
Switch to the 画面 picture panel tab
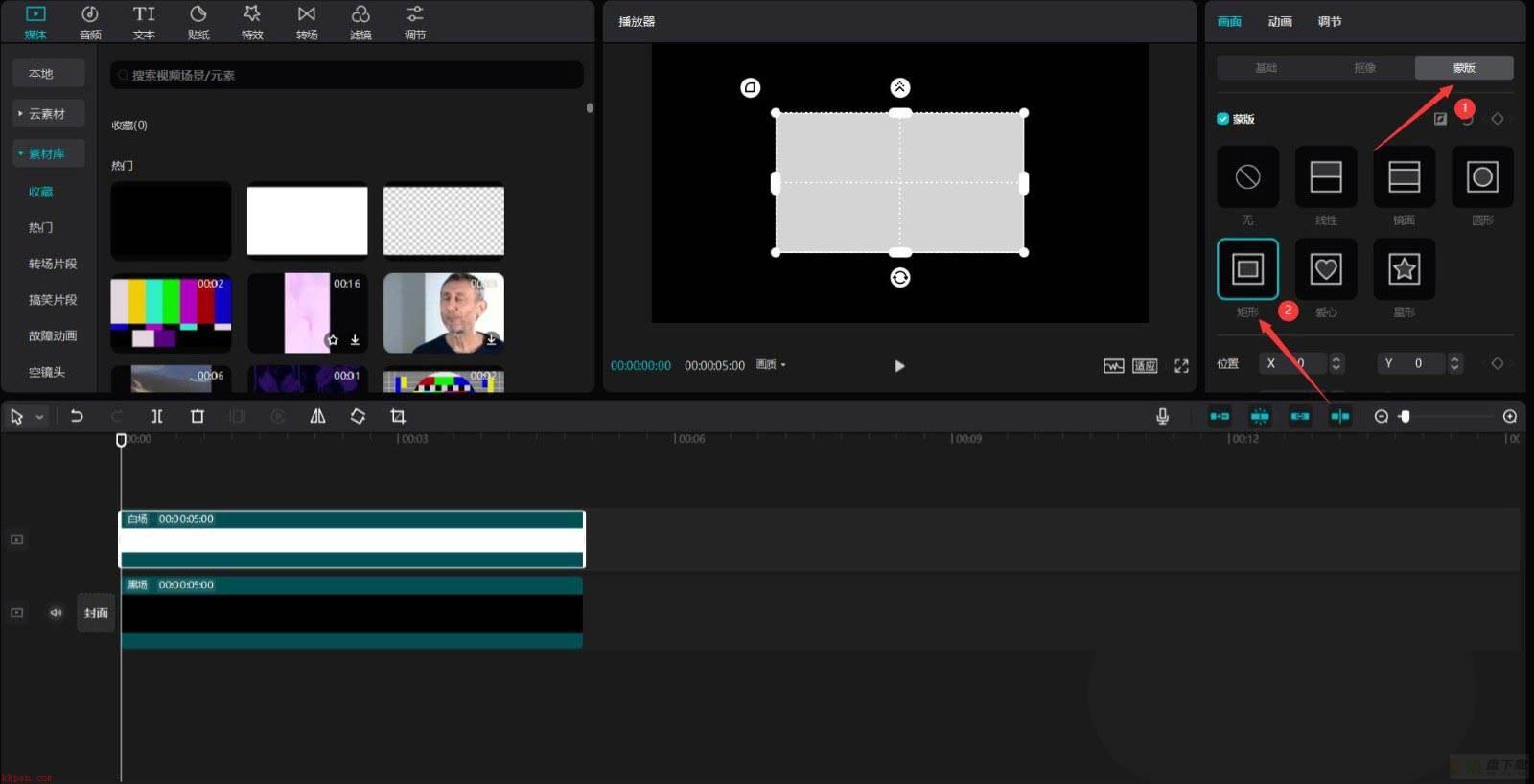click(1230, 22)
